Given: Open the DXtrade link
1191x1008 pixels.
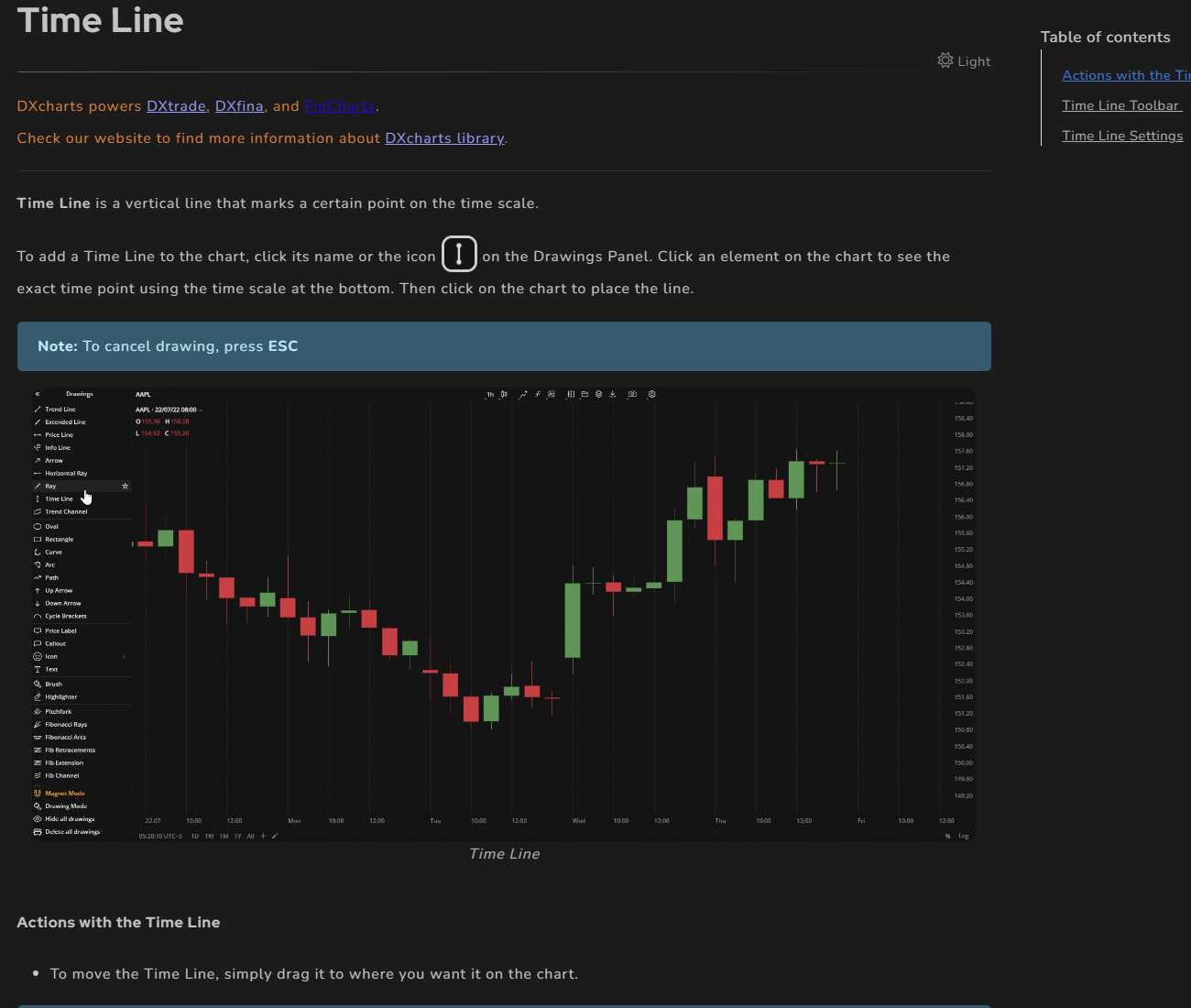Looking at the screenshot, I should 176,106.
